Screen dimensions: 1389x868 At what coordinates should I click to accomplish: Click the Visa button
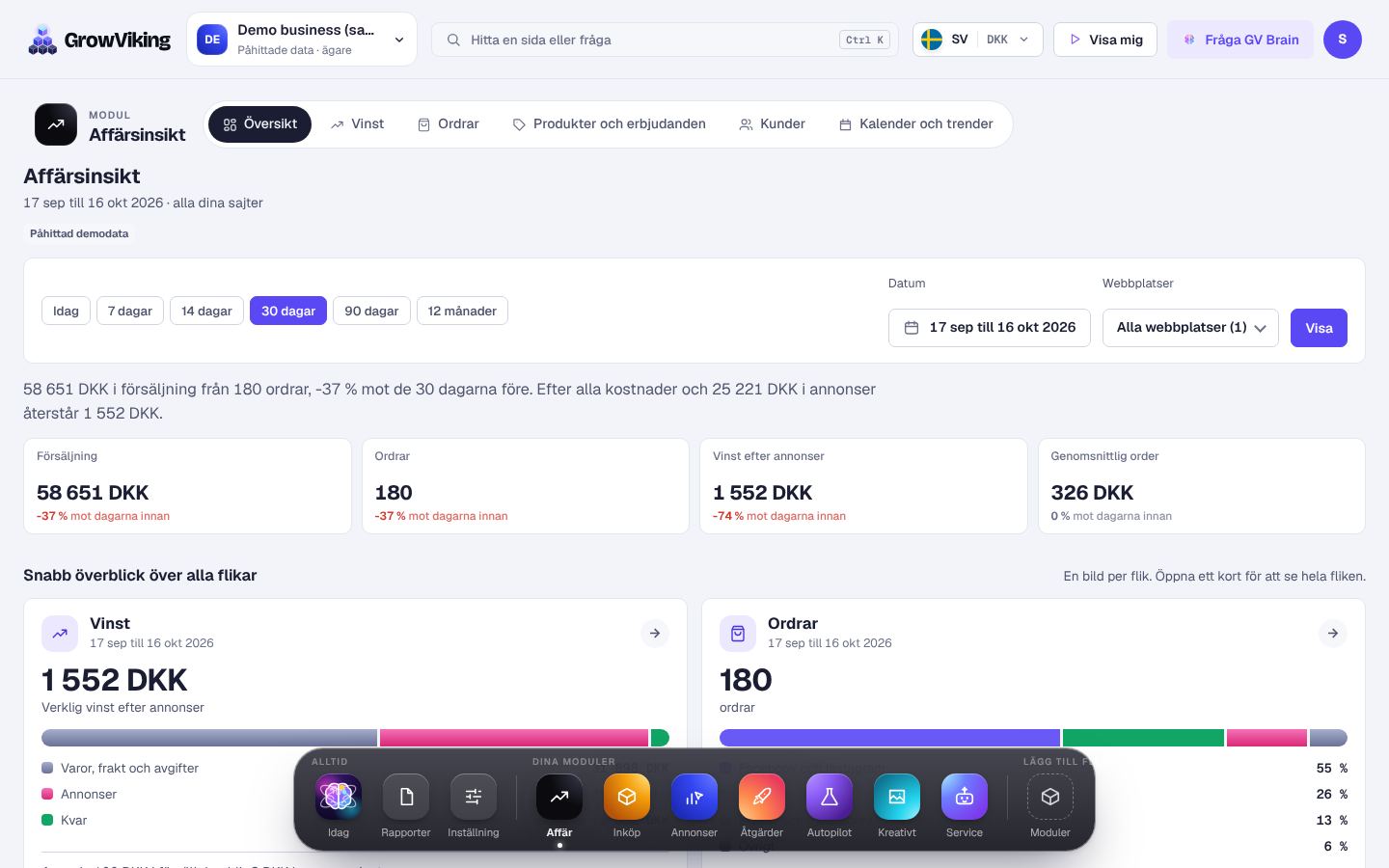(x=1319, y=328)
